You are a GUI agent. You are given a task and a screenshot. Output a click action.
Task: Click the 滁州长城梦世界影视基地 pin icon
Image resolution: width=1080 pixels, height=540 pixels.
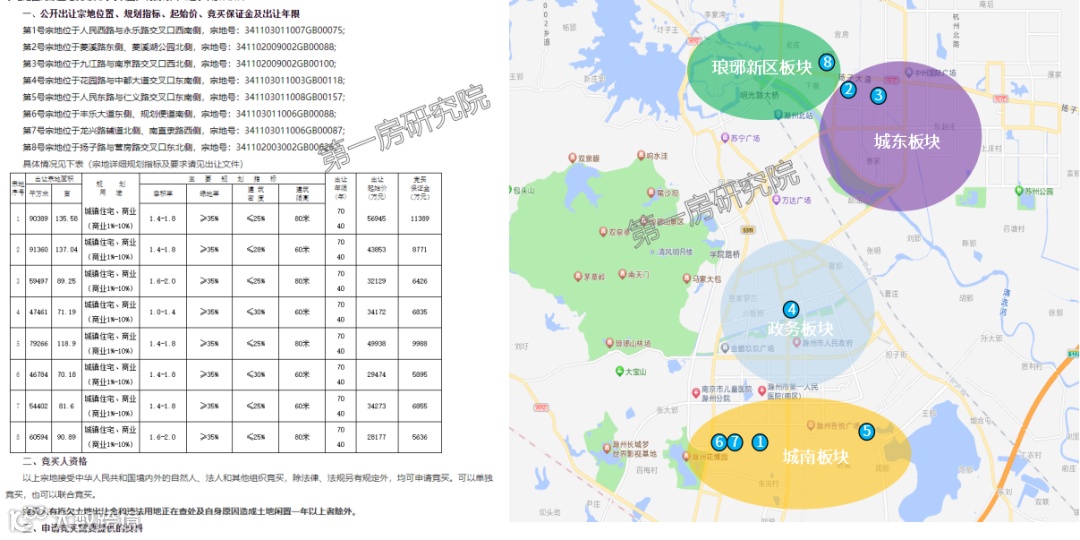pos(607,447)
